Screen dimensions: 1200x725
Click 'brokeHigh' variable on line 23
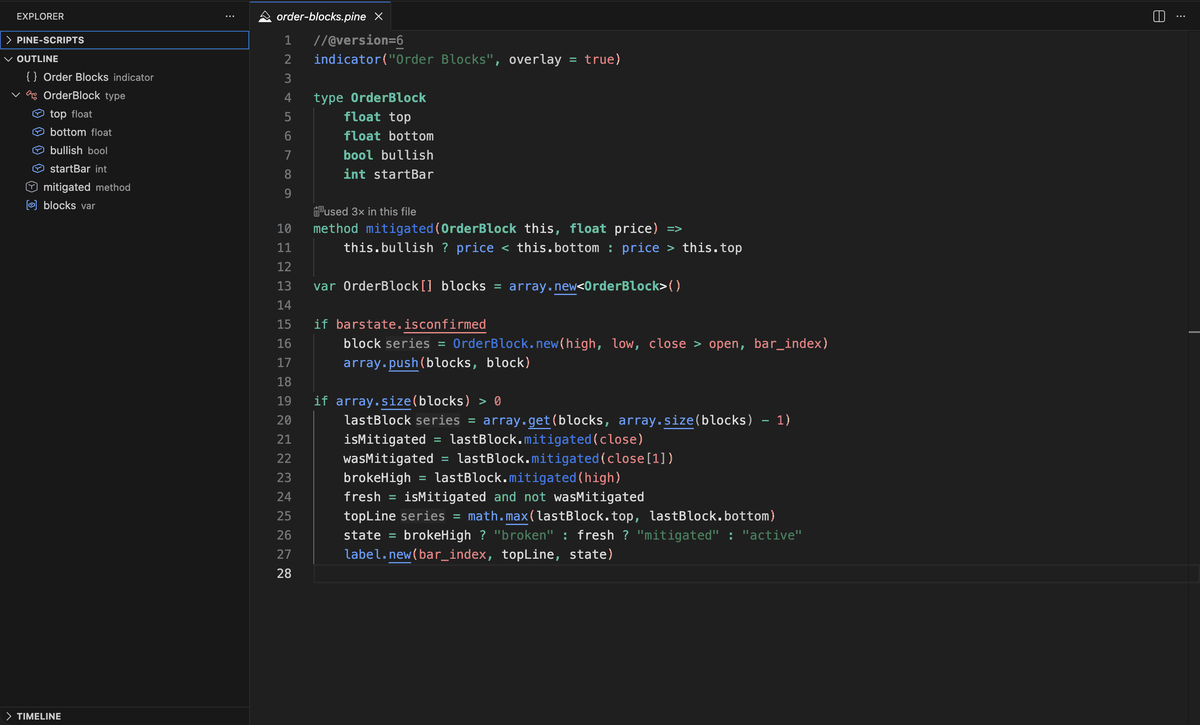377,477
